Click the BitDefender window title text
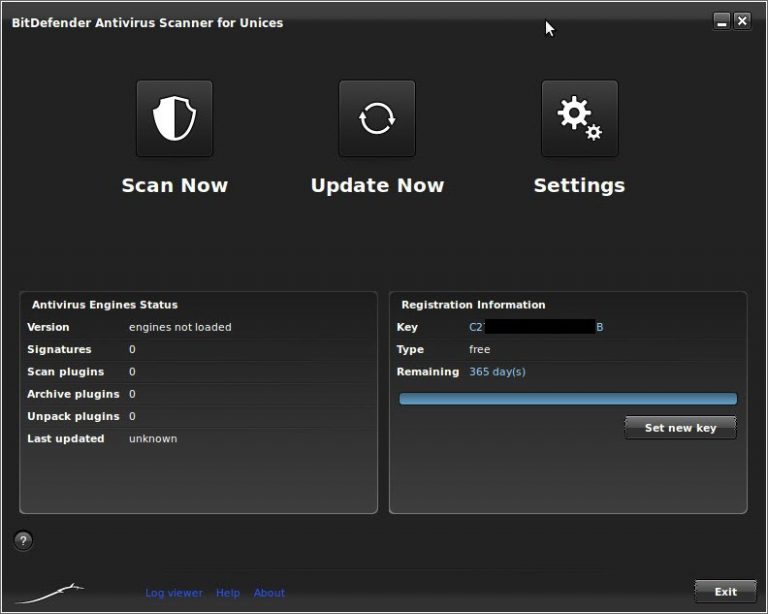This screenshot has width=768, height=614. click(147, 23)
